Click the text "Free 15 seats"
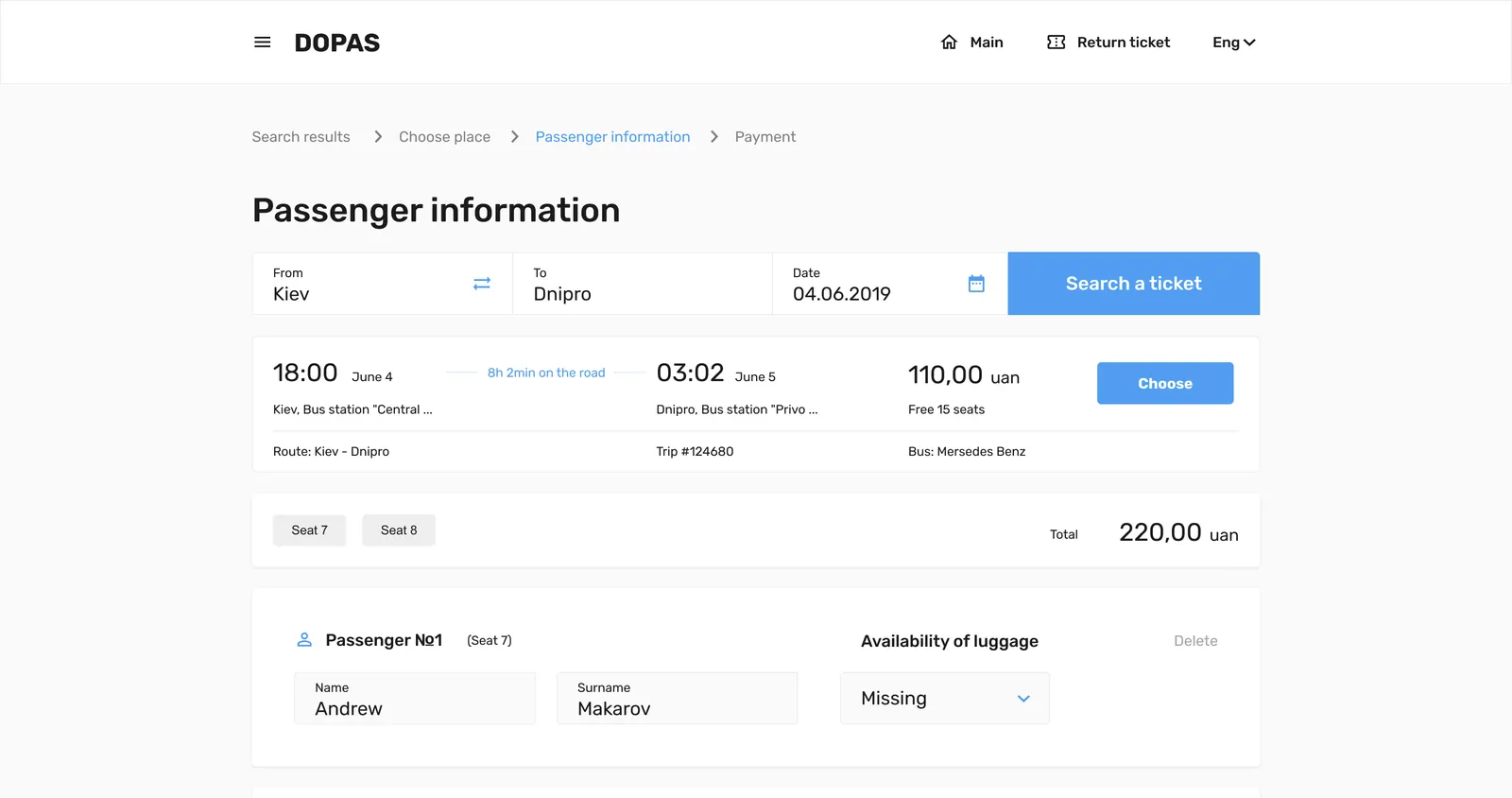 (946, 409)
